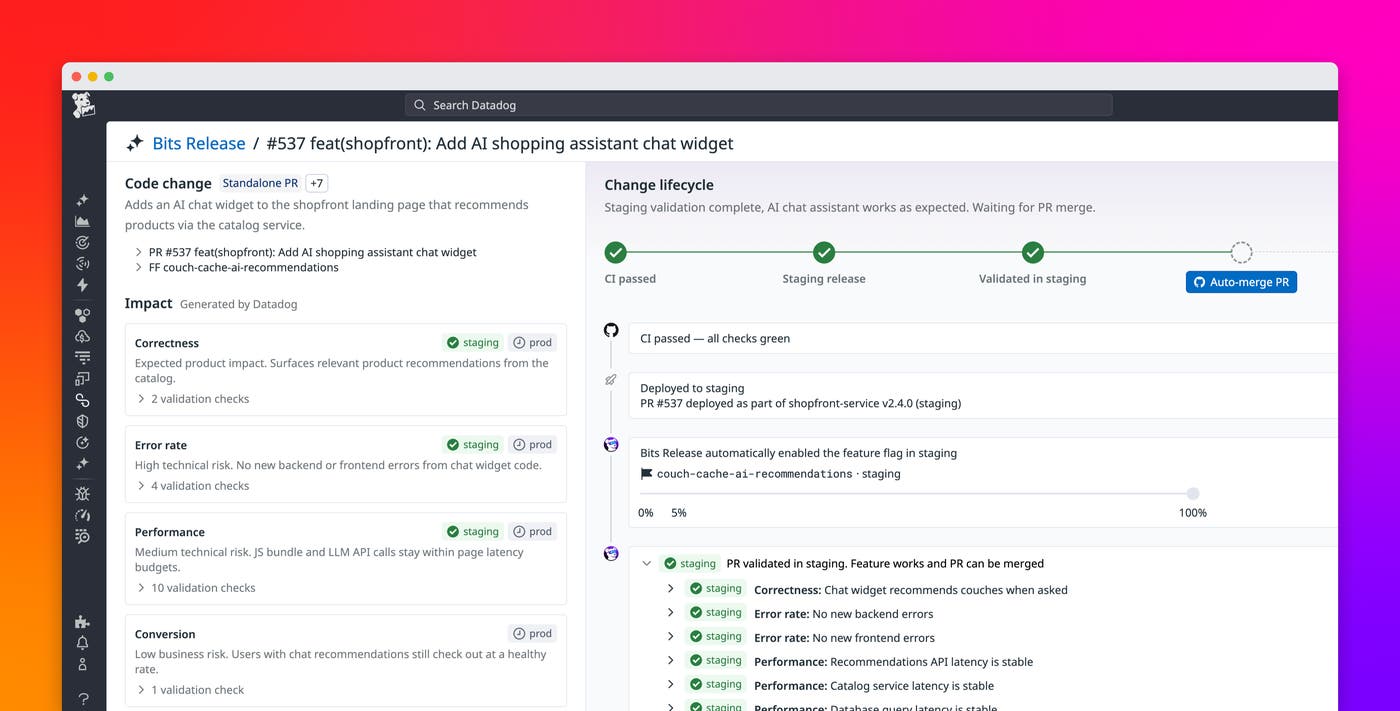Image resolution: width=1400 pixels, height=711 pixels.
Task: Click the 0% mark on rollout slider
Action: [x=646, y=513]
